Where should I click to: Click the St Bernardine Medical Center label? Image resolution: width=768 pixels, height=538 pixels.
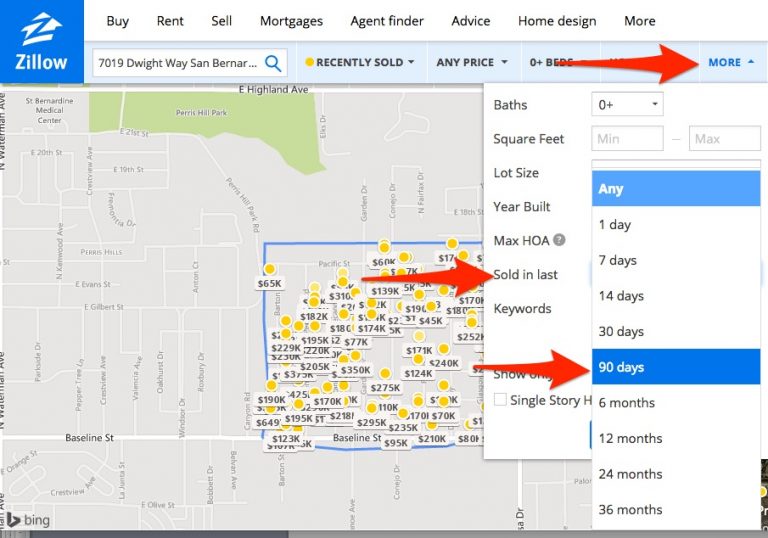coord(49,110)
